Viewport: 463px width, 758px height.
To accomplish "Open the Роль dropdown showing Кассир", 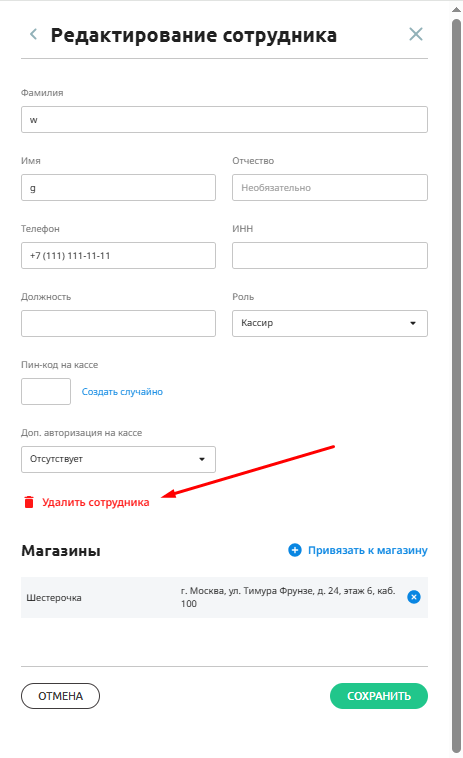I will (330, 323).
